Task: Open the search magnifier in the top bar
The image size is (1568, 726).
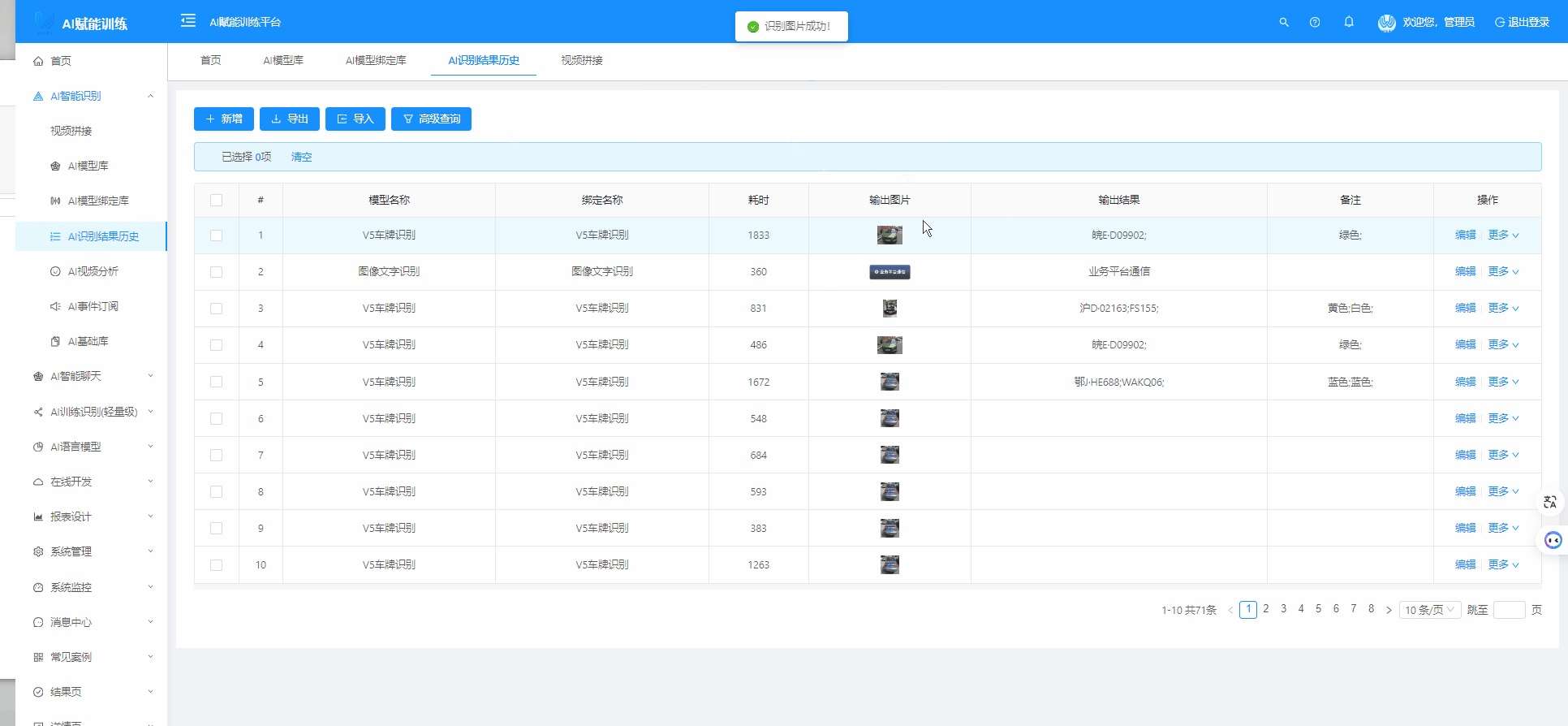Action: [1284, 23]
